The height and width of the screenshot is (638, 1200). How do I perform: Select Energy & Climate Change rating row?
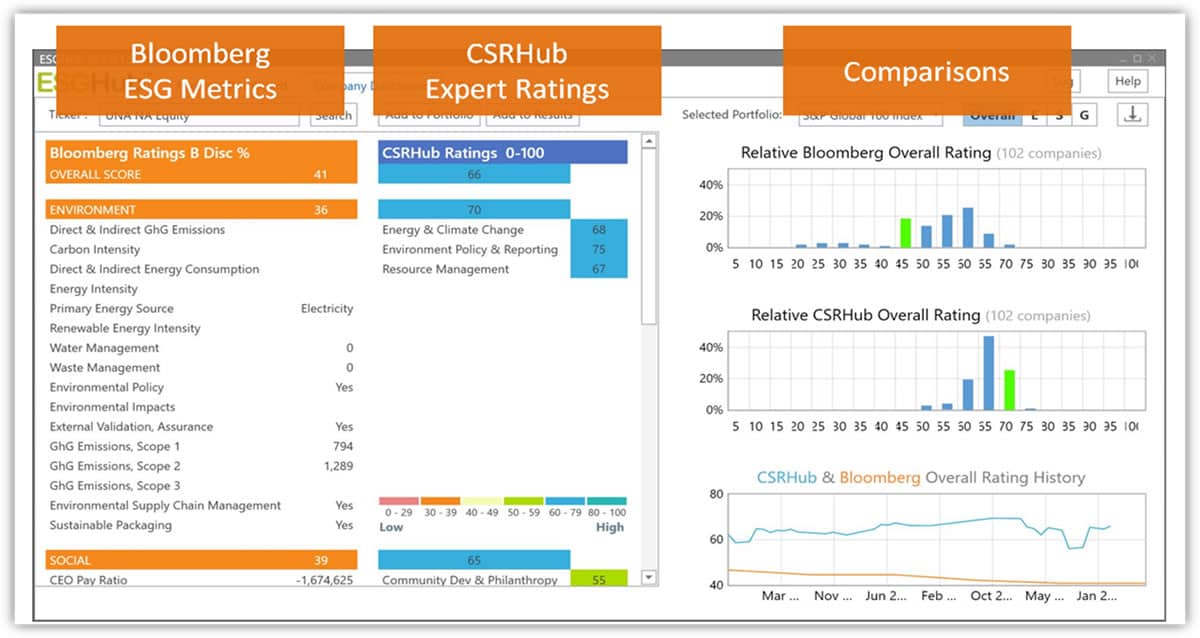pyautogui.click(x=503, y=230)
